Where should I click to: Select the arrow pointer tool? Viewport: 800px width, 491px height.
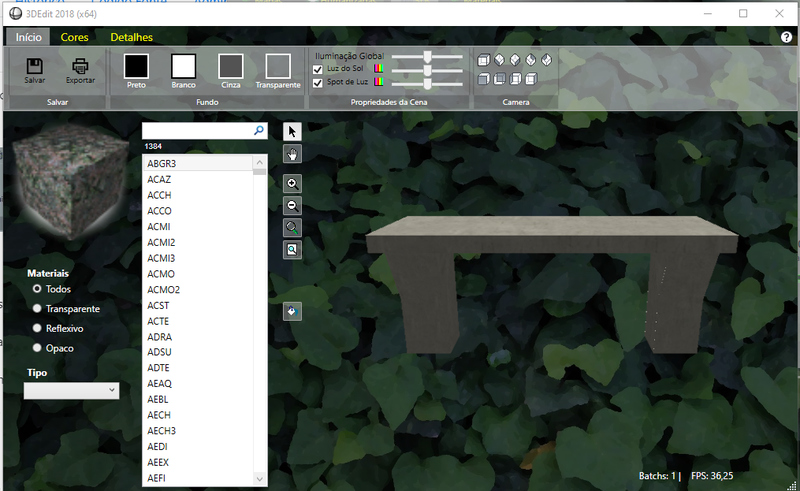(x=292, y=132)
